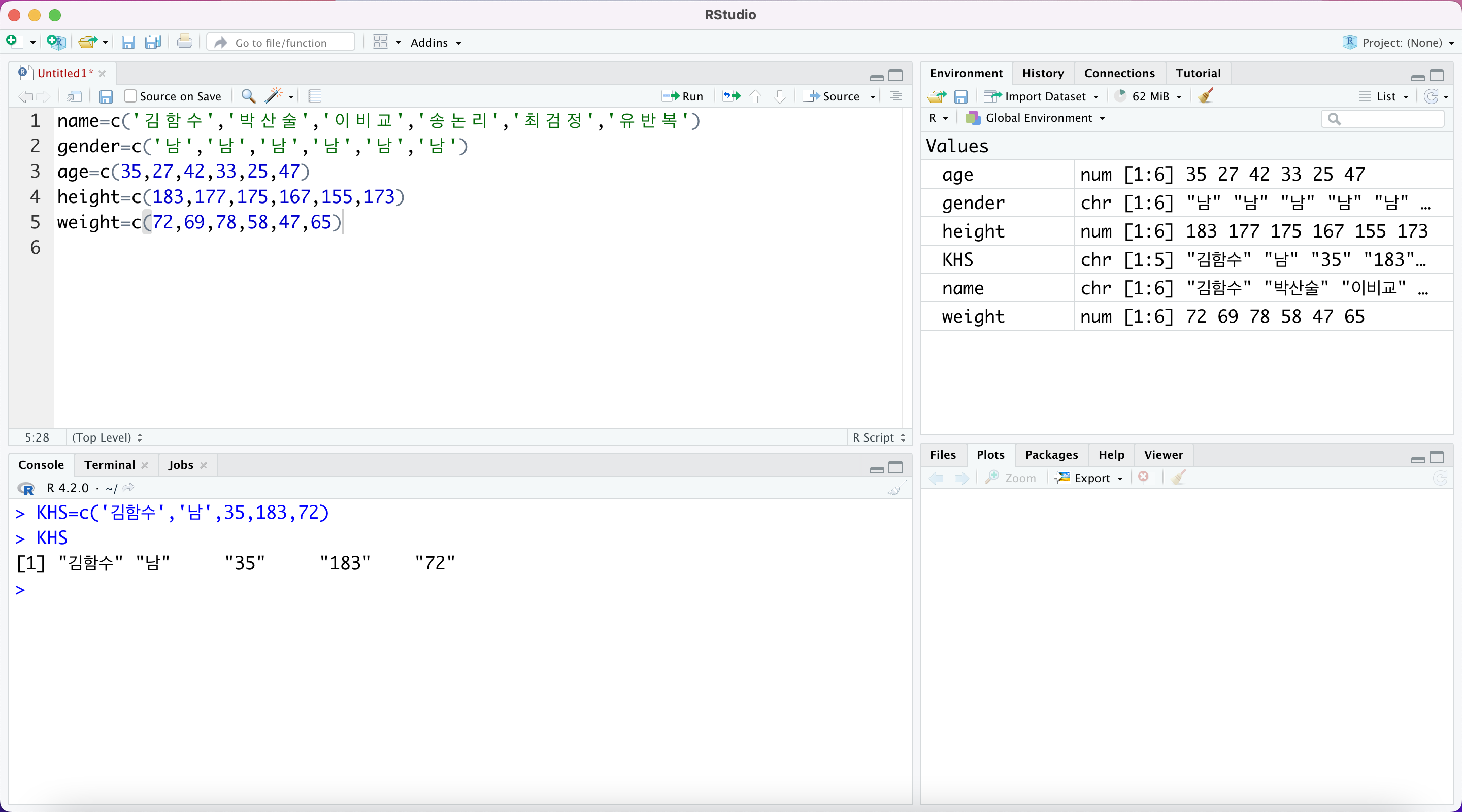The width and height of the screenshot is (1462, 812).
Task: Click the Re-run previous code icon
Action: point(732,96)
